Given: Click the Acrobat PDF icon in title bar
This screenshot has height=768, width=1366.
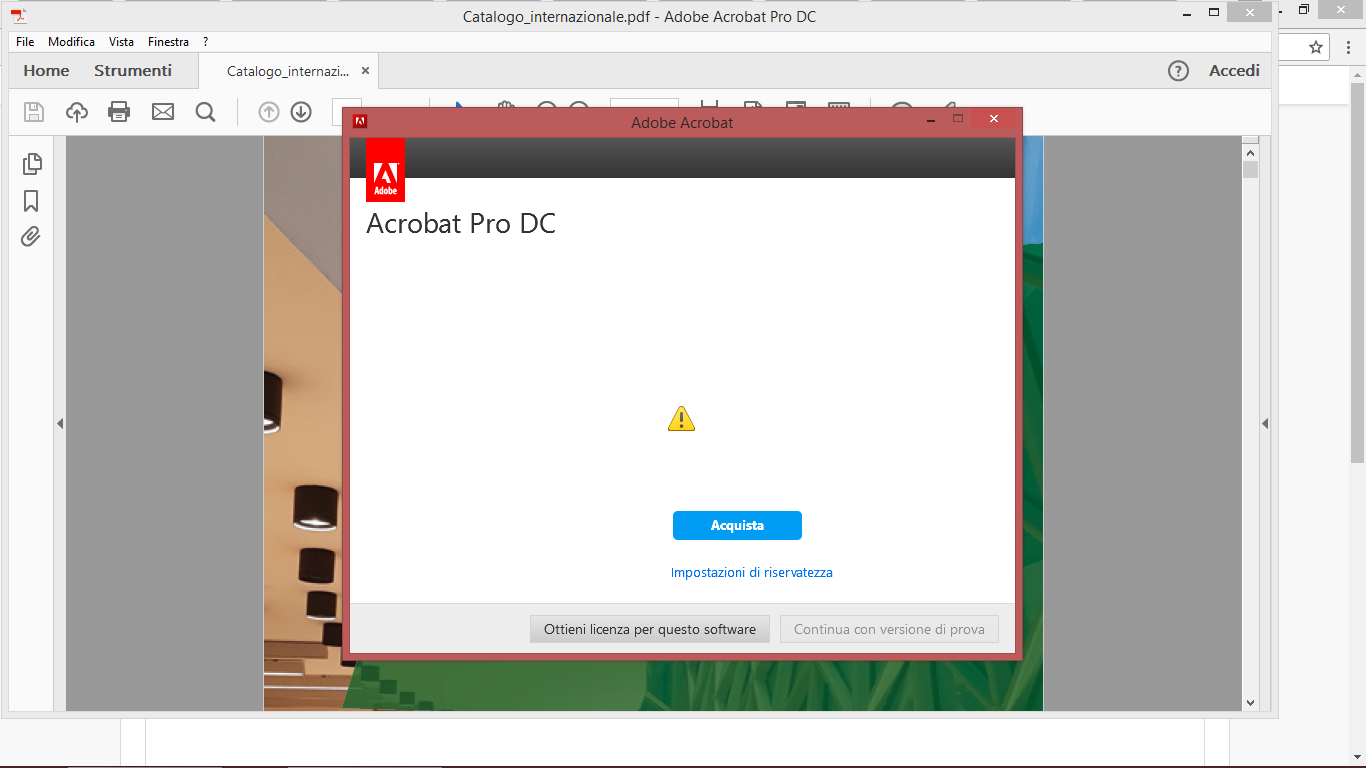Looking at the screenshot, I should click(x=18, y=15).
